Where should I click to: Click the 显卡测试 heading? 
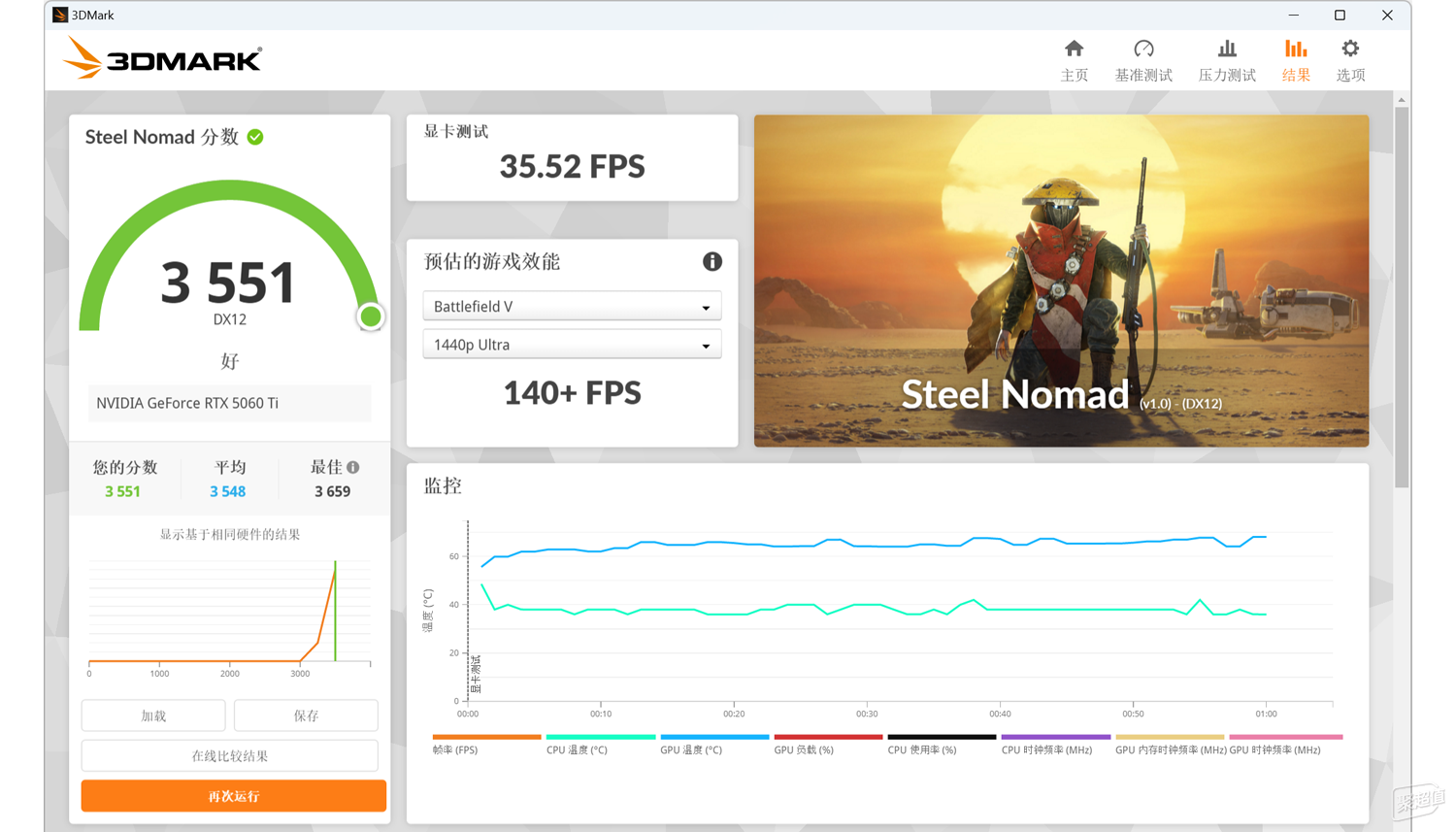(x=455, y=131)
